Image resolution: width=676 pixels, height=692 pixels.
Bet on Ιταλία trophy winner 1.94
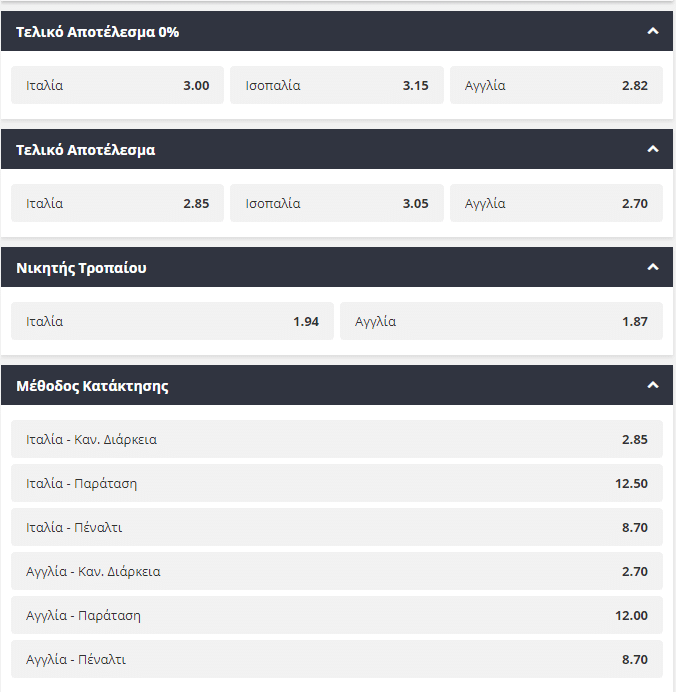[172, 321]
